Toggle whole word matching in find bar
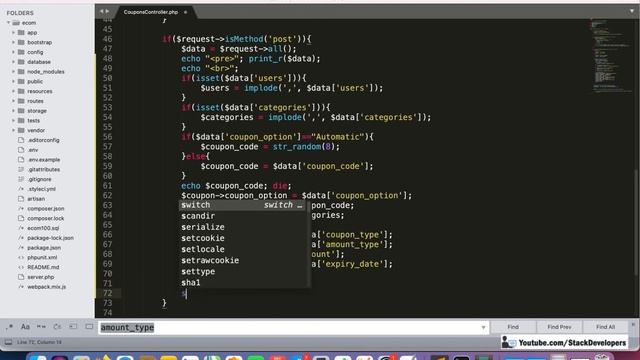 [x=41, y=327]
